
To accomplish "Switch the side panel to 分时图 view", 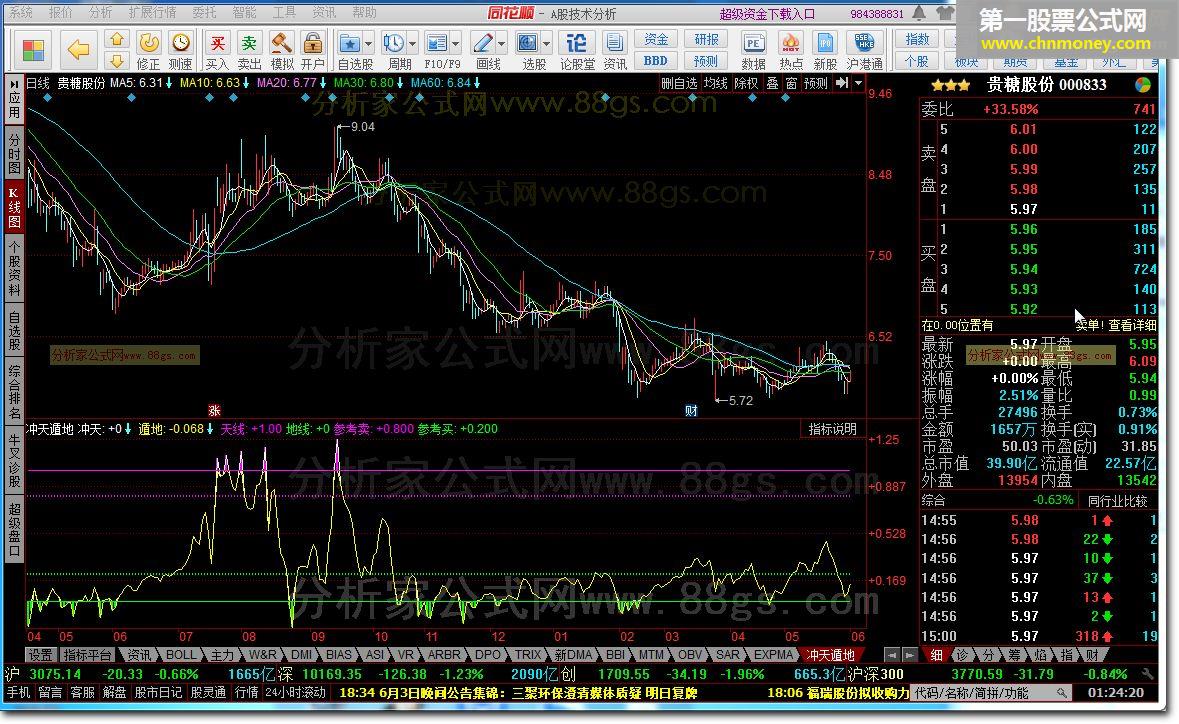I will (x=14, y=152).
